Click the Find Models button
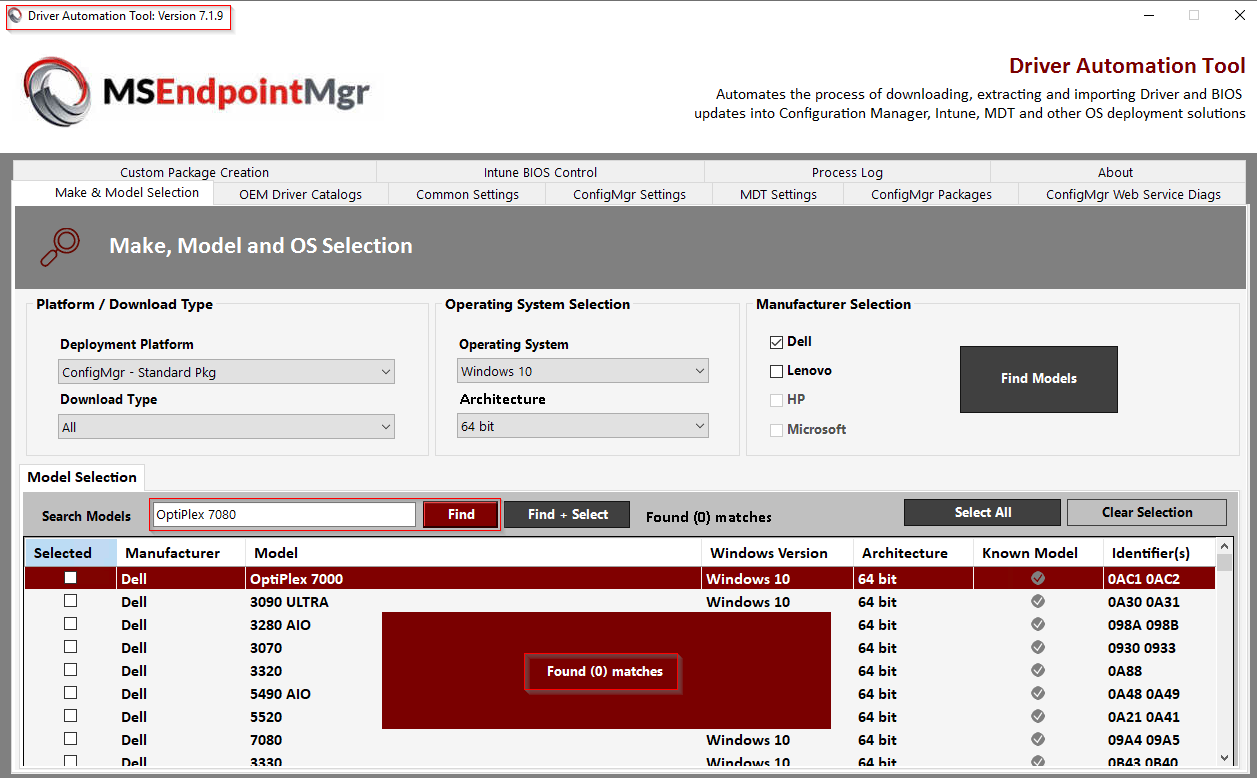The width and height of the screenshot is (1257, 778). 1038,379
